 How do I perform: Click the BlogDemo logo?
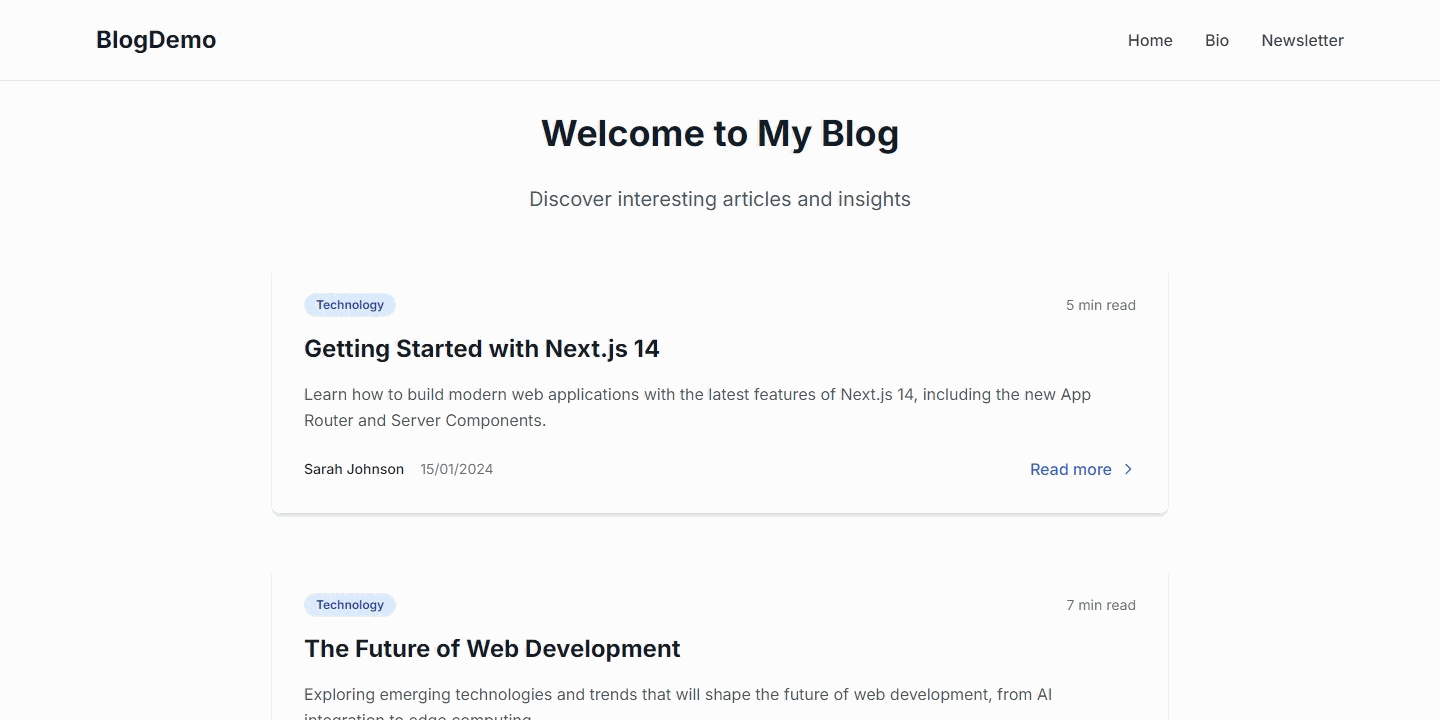(155, 40)
